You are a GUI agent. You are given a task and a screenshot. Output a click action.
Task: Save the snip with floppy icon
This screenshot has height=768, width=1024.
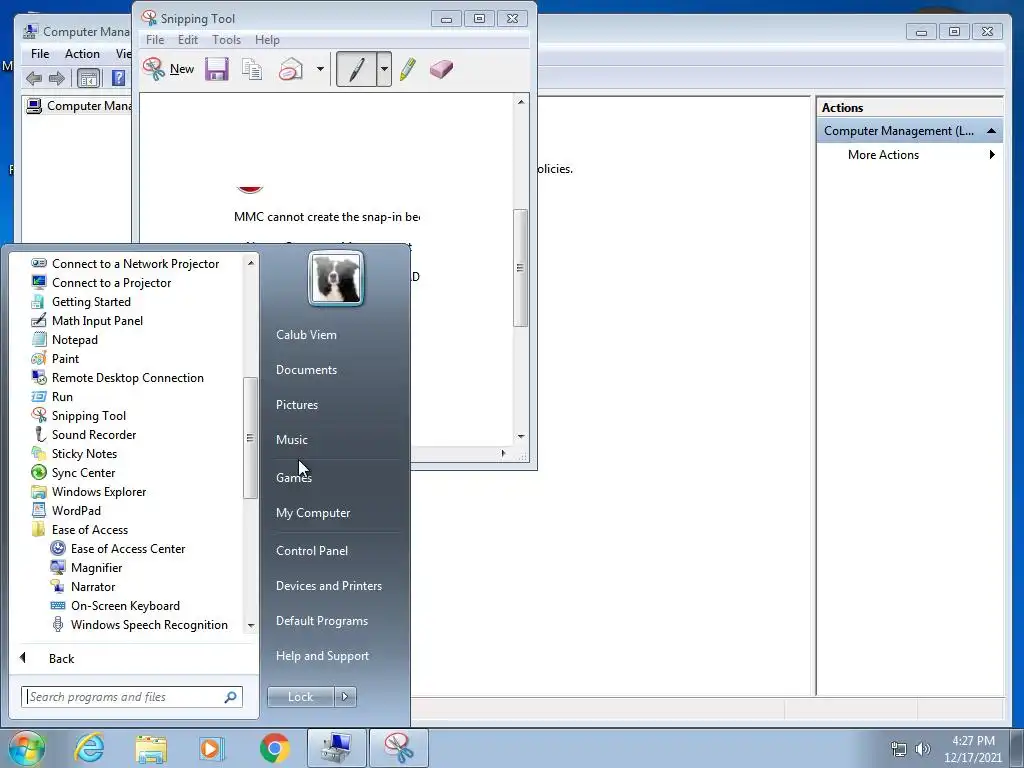(x=217, y=69)
